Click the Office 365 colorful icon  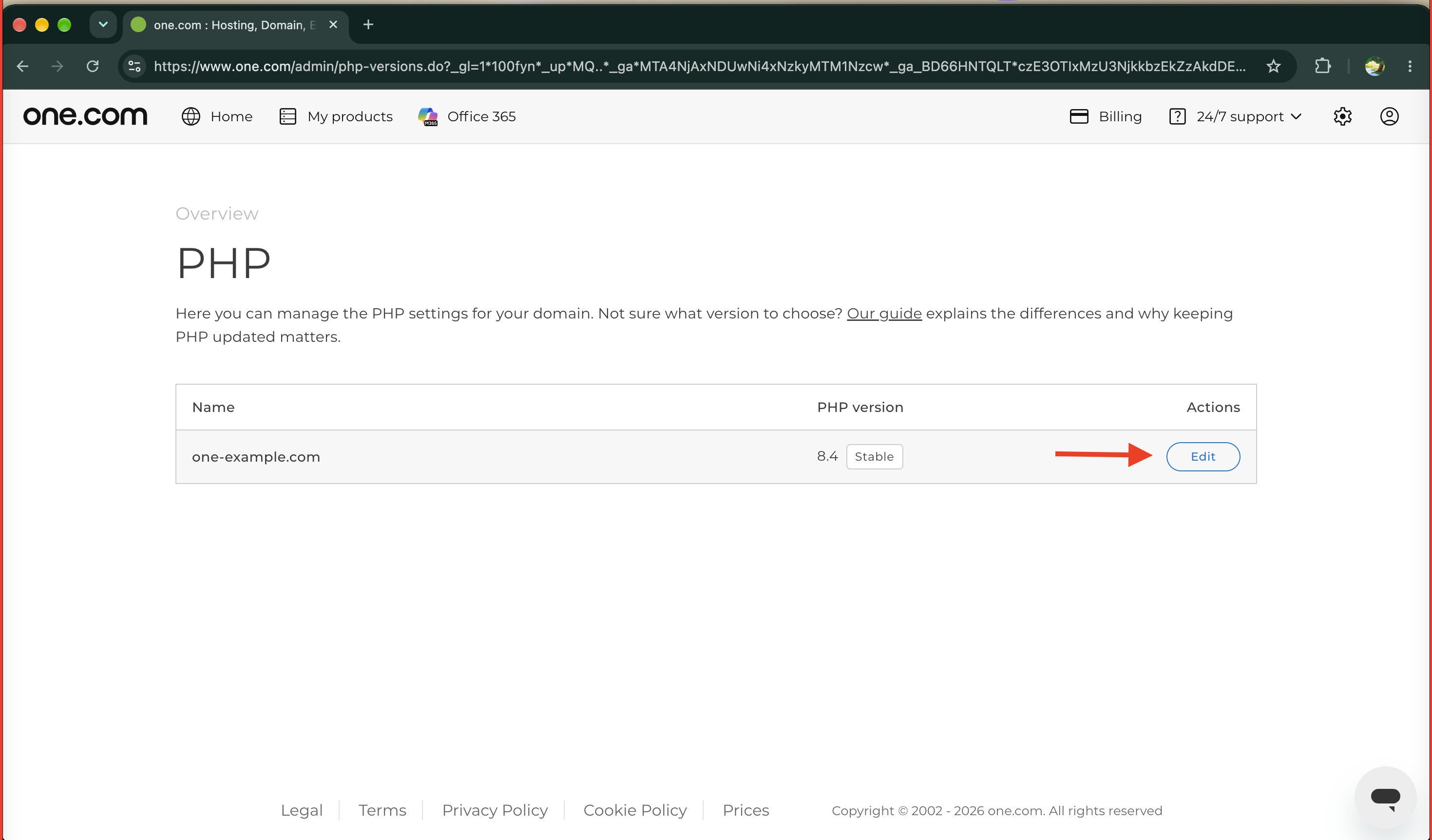point(428,116)
